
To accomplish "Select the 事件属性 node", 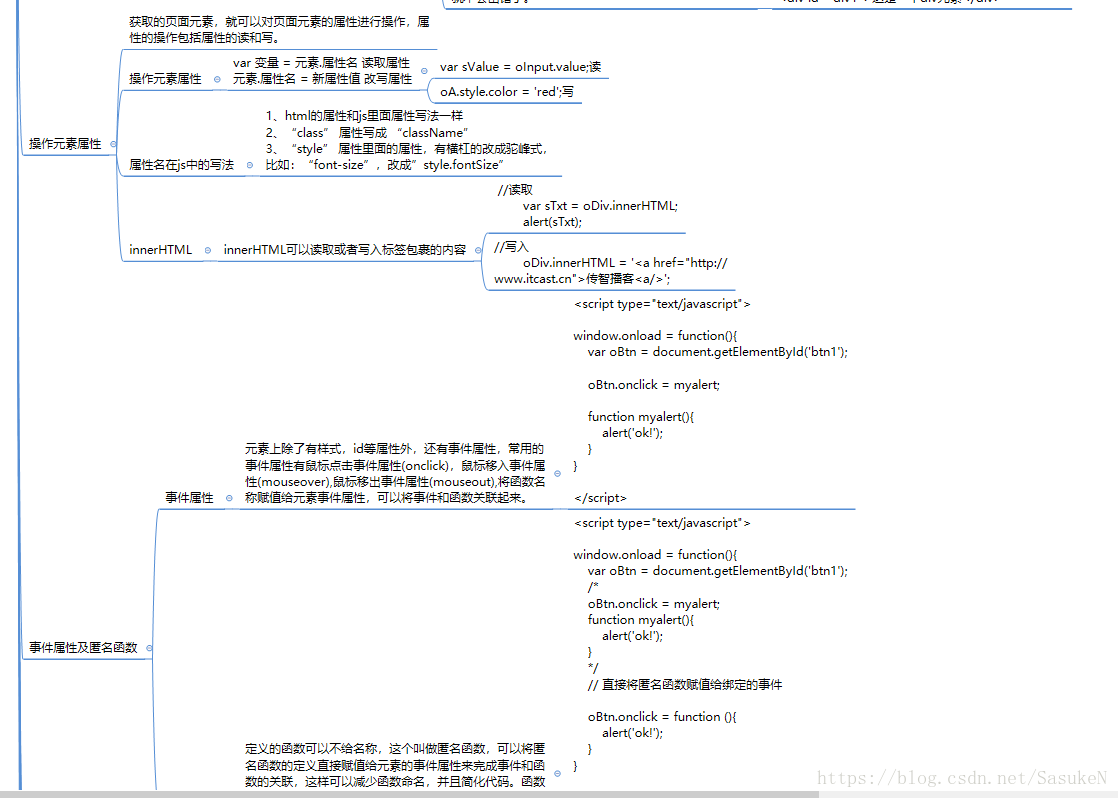I will pos(189,498).
